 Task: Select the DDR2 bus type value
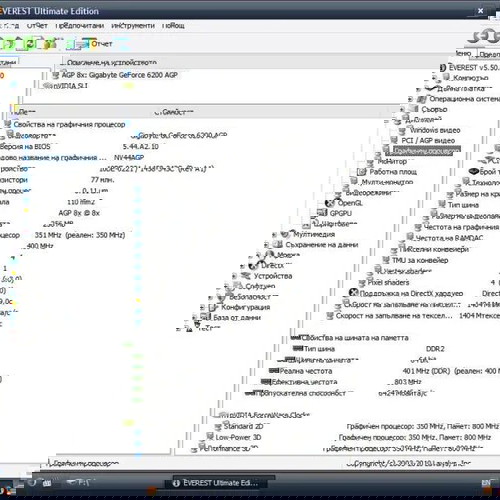(x=435, y=349)
